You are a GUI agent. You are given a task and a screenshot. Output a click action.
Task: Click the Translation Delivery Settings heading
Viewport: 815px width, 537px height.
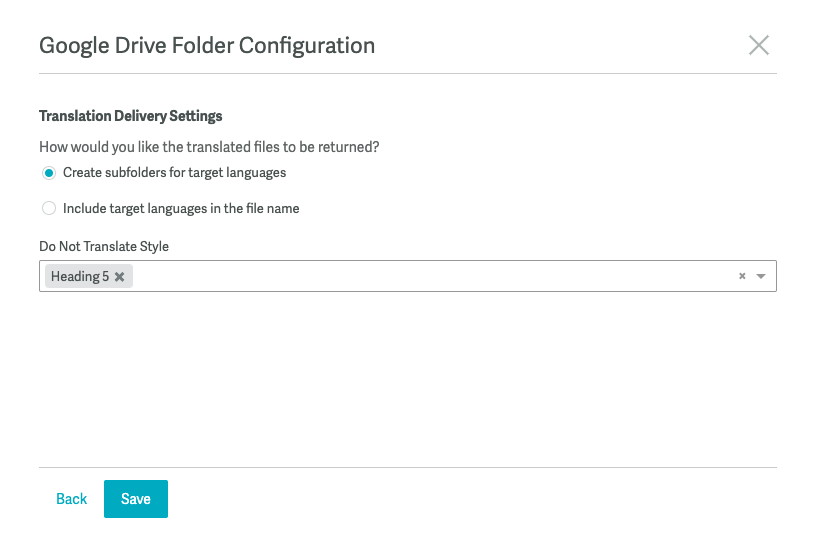click(x=130, y=116)
